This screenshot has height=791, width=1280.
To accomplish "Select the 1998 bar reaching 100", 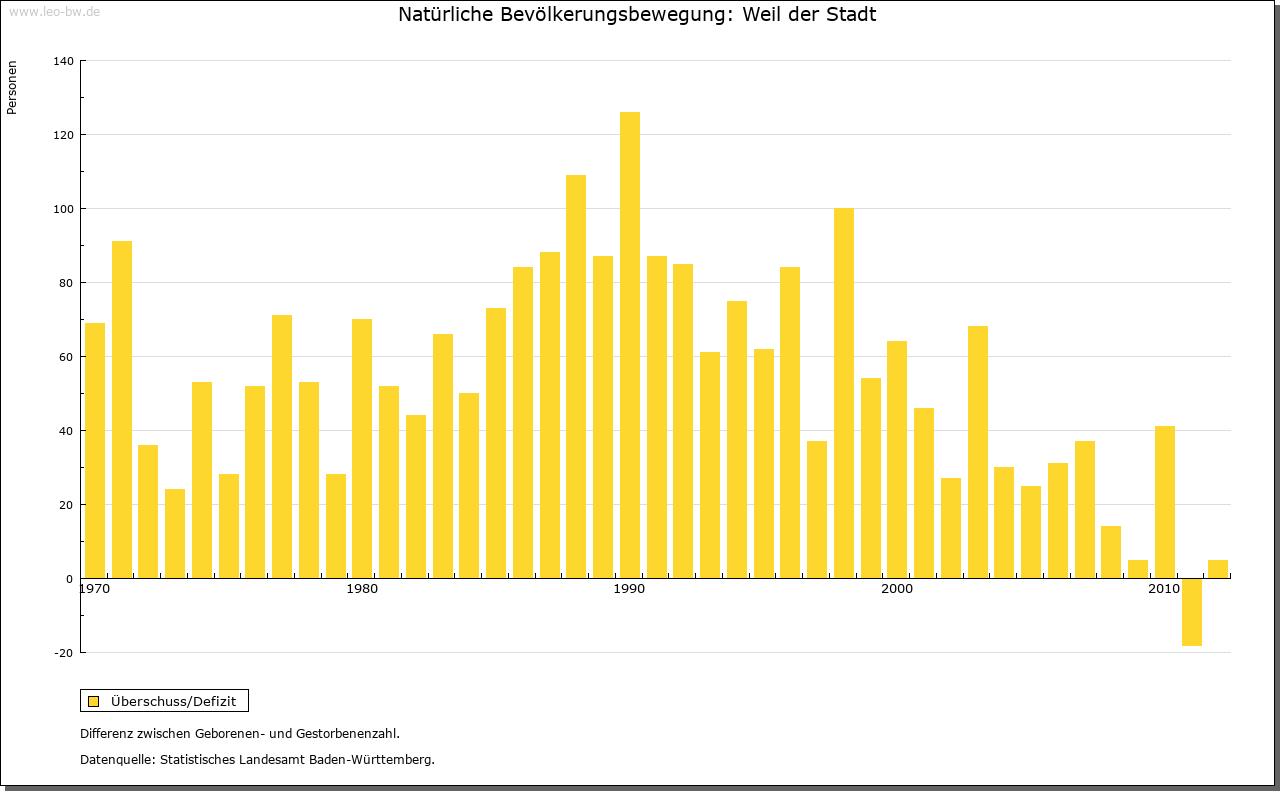I will click(x=844, y=393).
